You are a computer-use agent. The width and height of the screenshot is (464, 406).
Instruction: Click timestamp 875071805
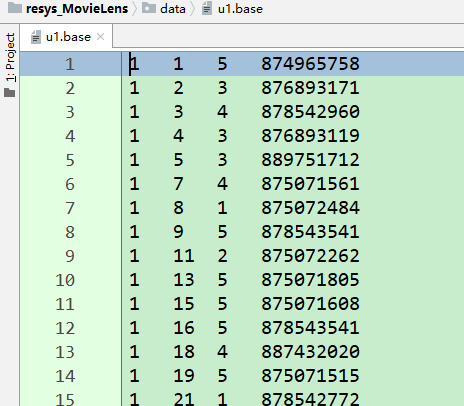click(310, 280)
